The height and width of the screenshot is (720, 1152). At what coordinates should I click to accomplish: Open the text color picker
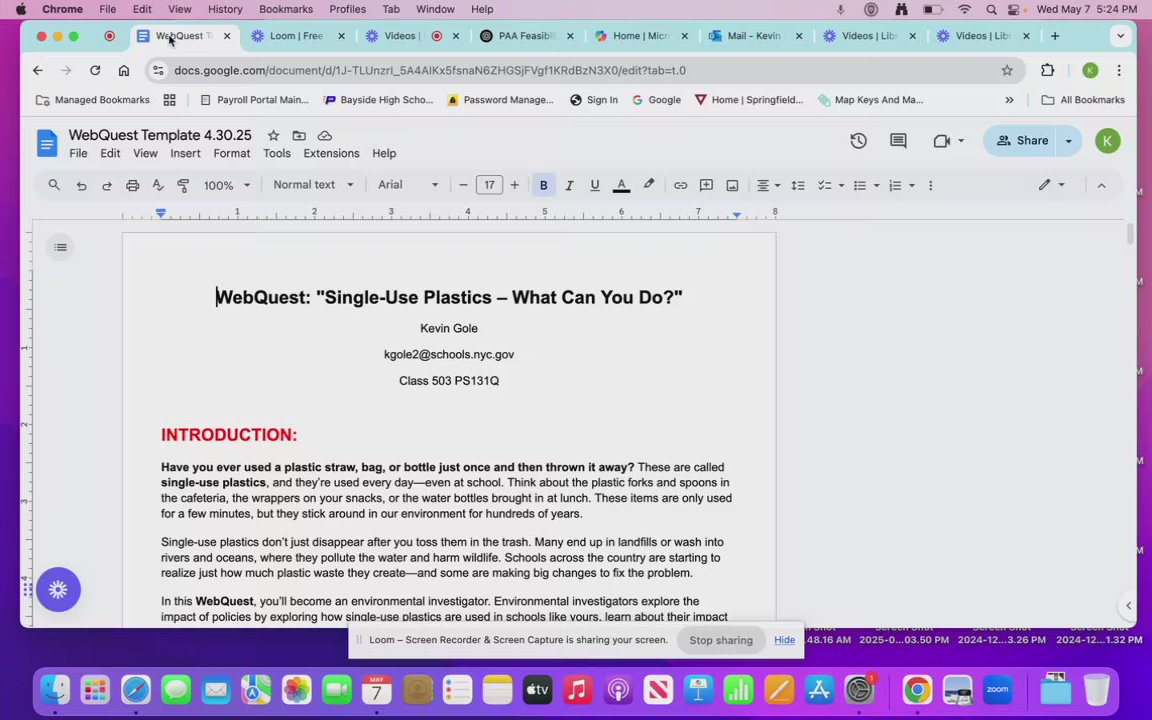(621, 185)
